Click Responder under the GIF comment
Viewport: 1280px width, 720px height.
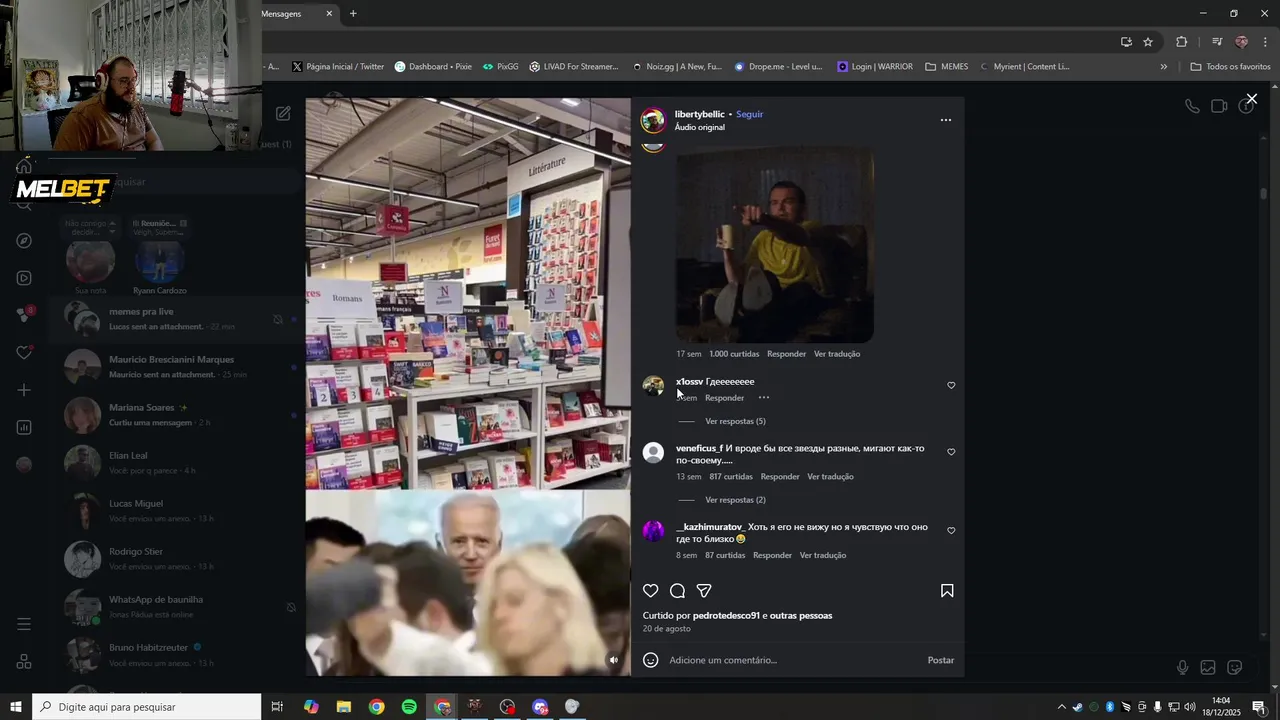786,354
